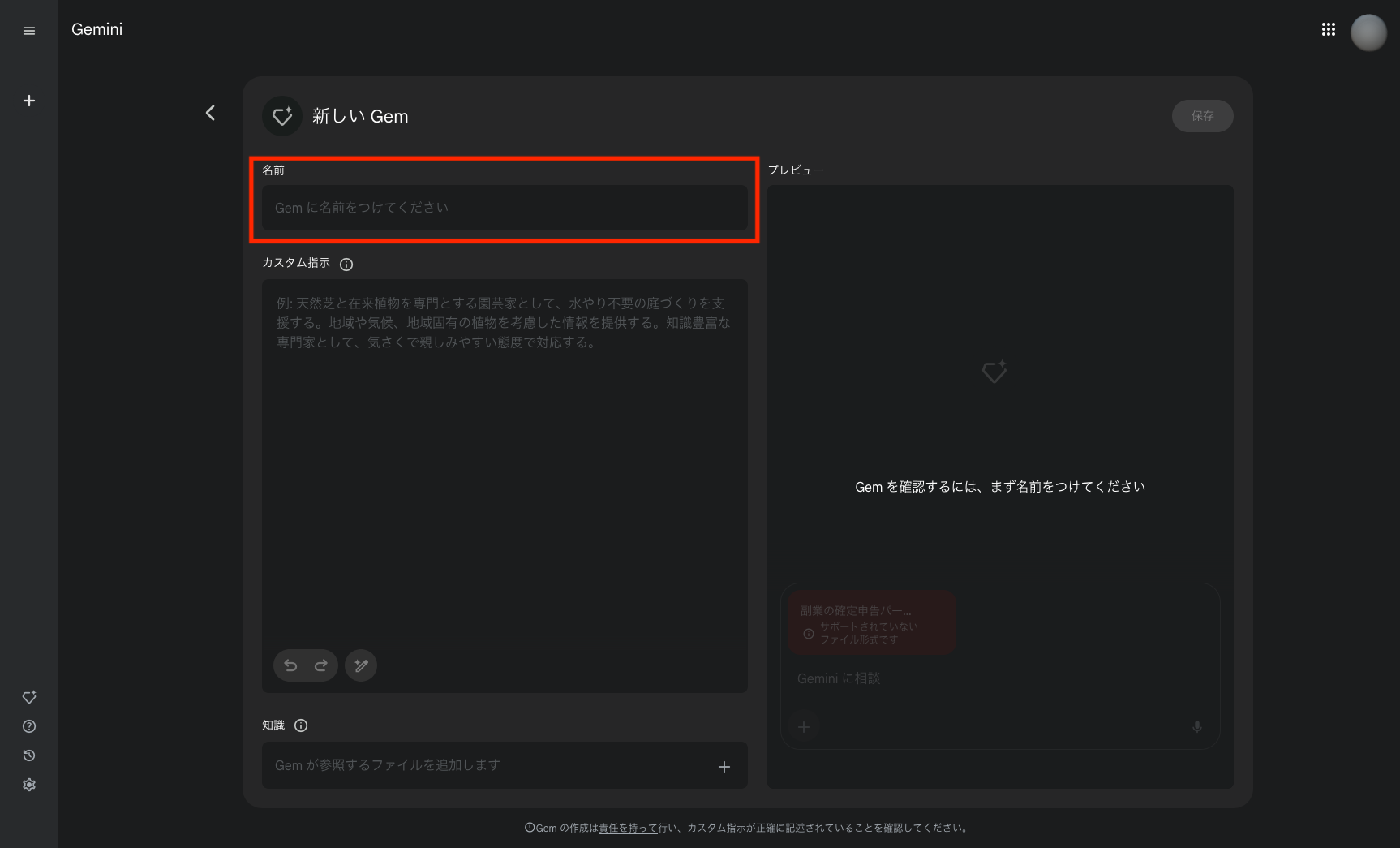Go back with the left chevron arrow
Image resolution: width=1400 pixels, height=848 pixels.
tap(210, 113)
